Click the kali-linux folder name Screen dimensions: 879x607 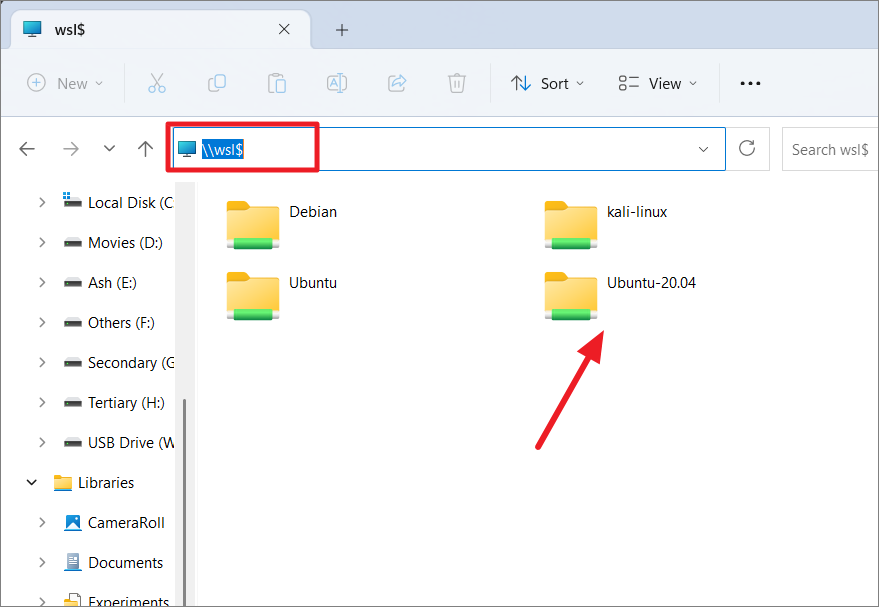click(x=637, y=212)
